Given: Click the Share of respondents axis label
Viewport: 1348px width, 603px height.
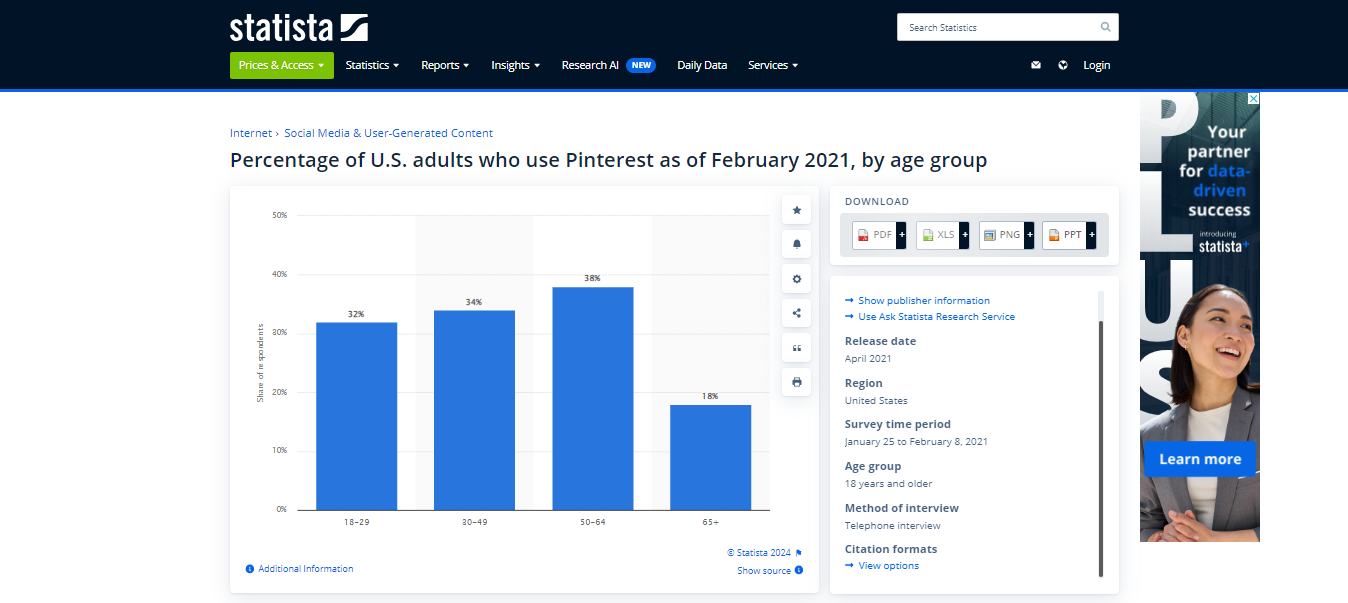Looking at the screenshot, I should pos(260,362).
